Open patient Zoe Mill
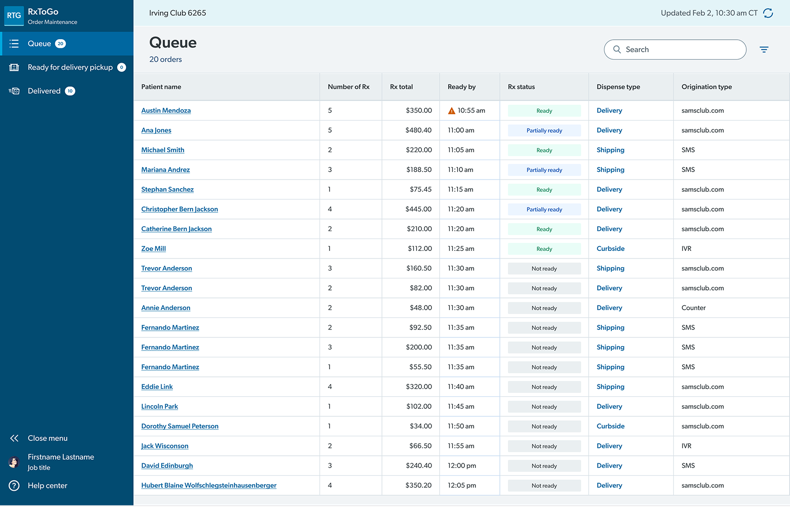Viewport: 790px width, 512px height. click(x=153, y=249)
